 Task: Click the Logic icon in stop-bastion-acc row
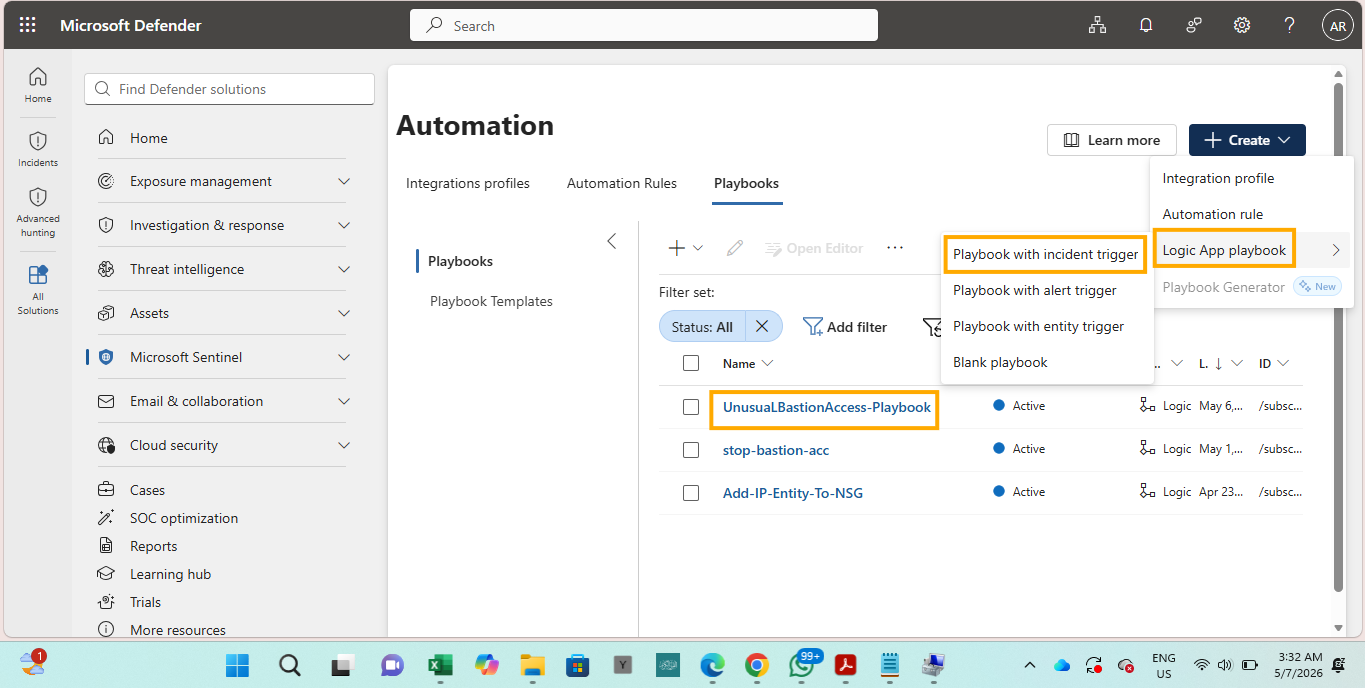[1147, 449]
